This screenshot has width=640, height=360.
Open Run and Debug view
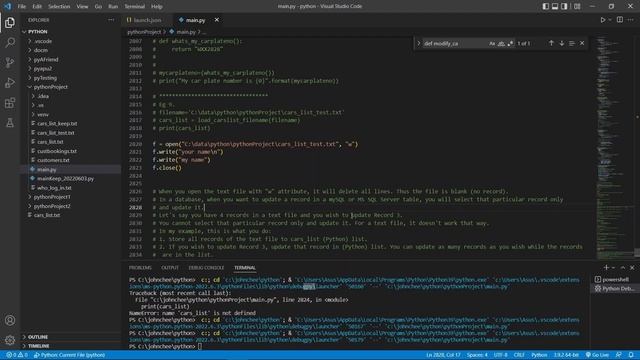10,82
